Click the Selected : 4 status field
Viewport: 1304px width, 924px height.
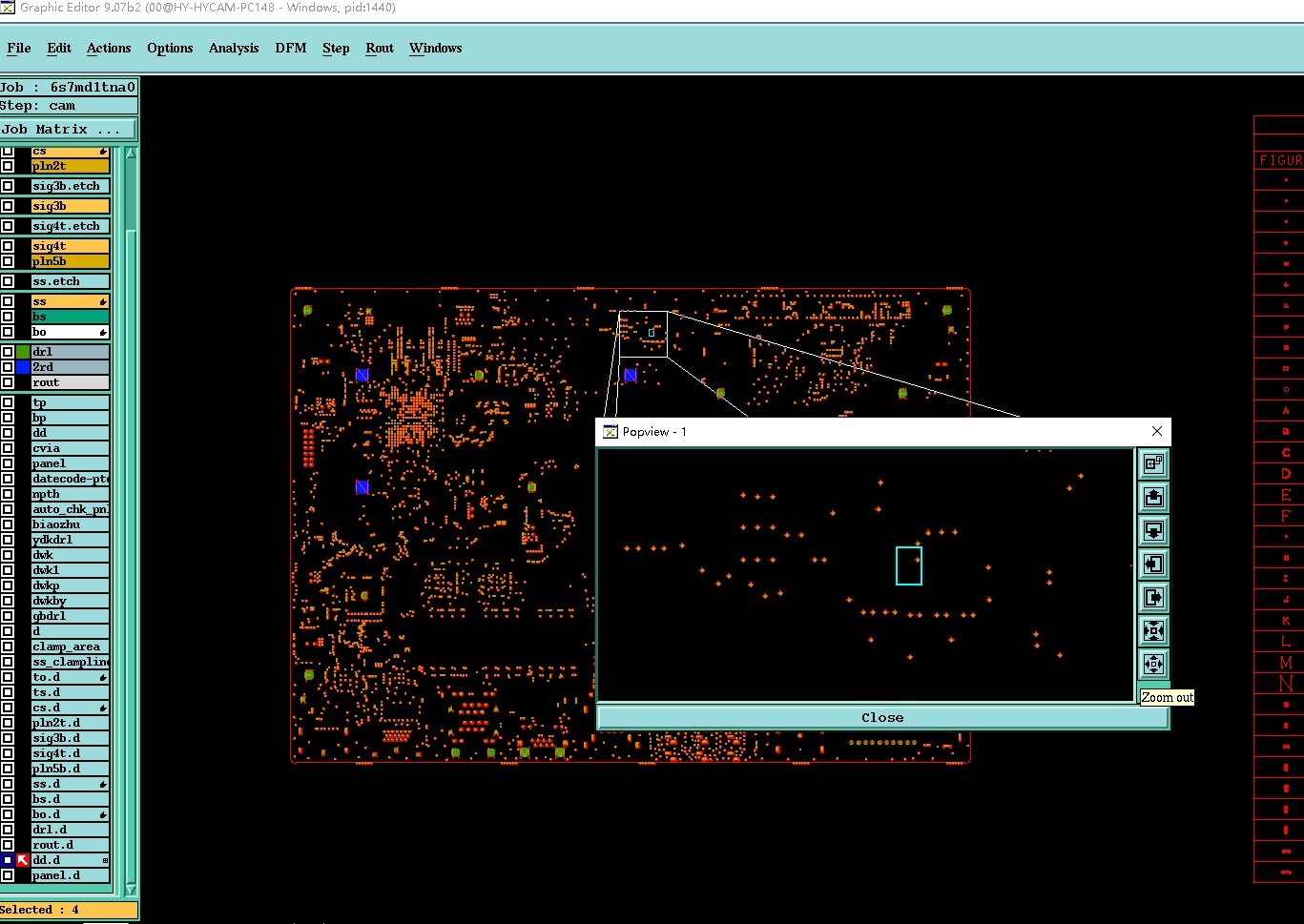69,910
